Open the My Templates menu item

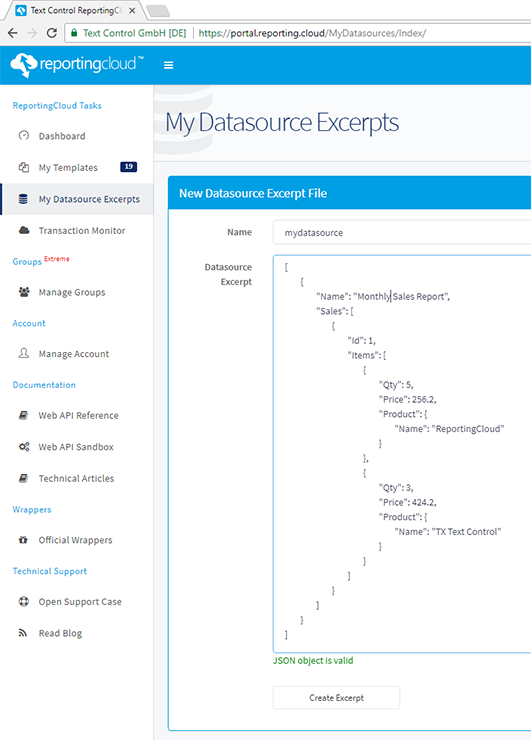(x=68, y=168)
